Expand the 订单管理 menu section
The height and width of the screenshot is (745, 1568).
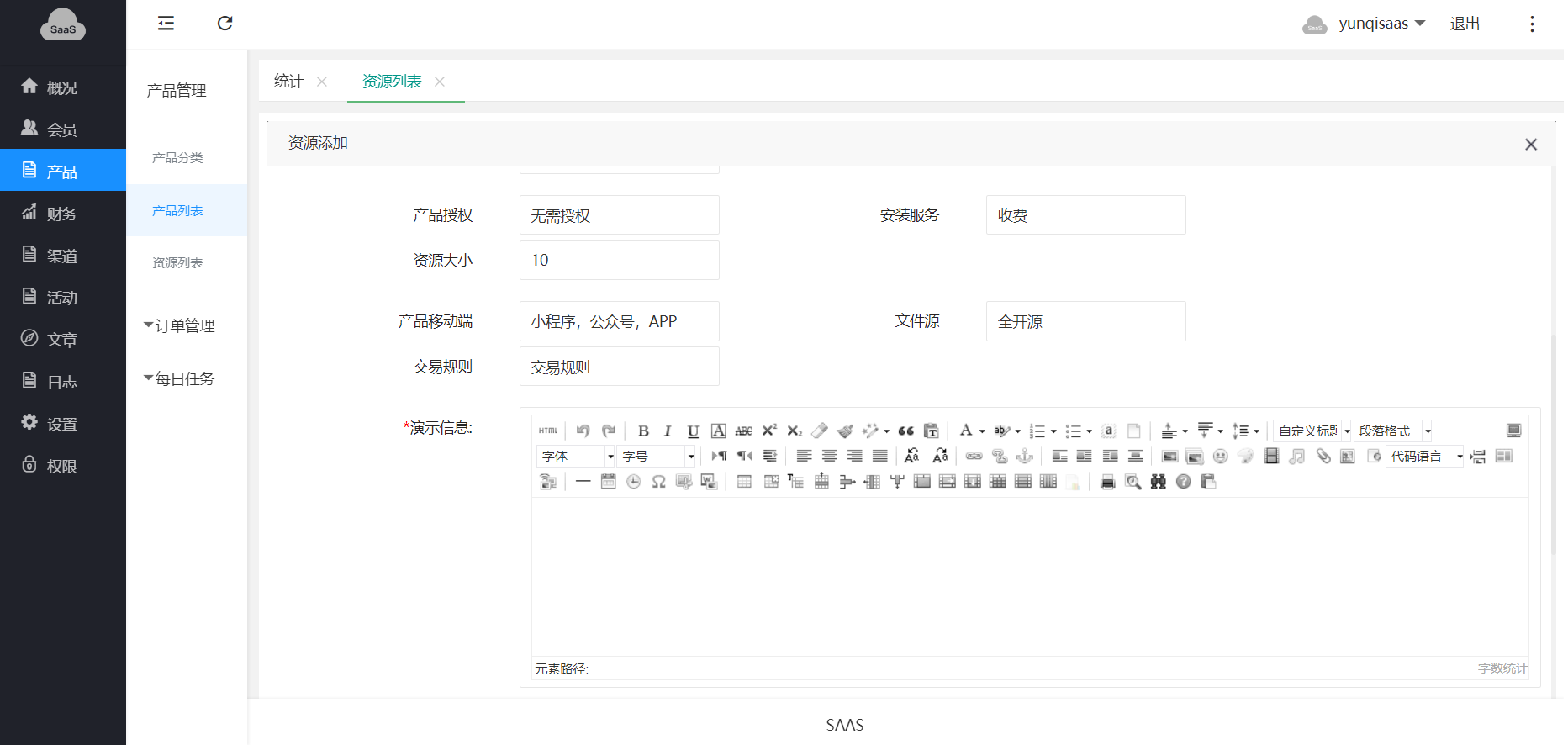179,325
